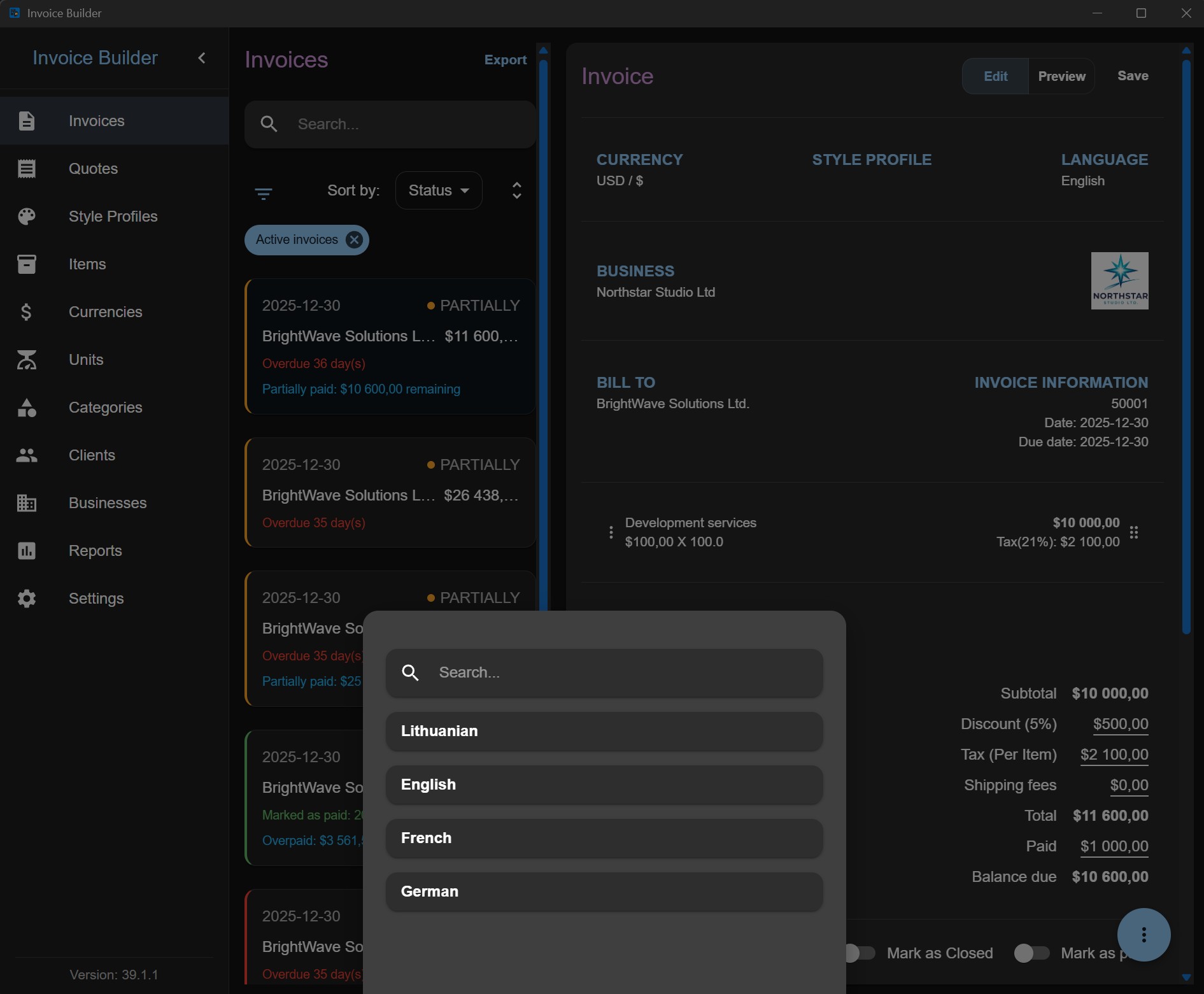Click the Currency USD / $ field
Screen dimensions: 1204x994
click(x=639, y=170)
